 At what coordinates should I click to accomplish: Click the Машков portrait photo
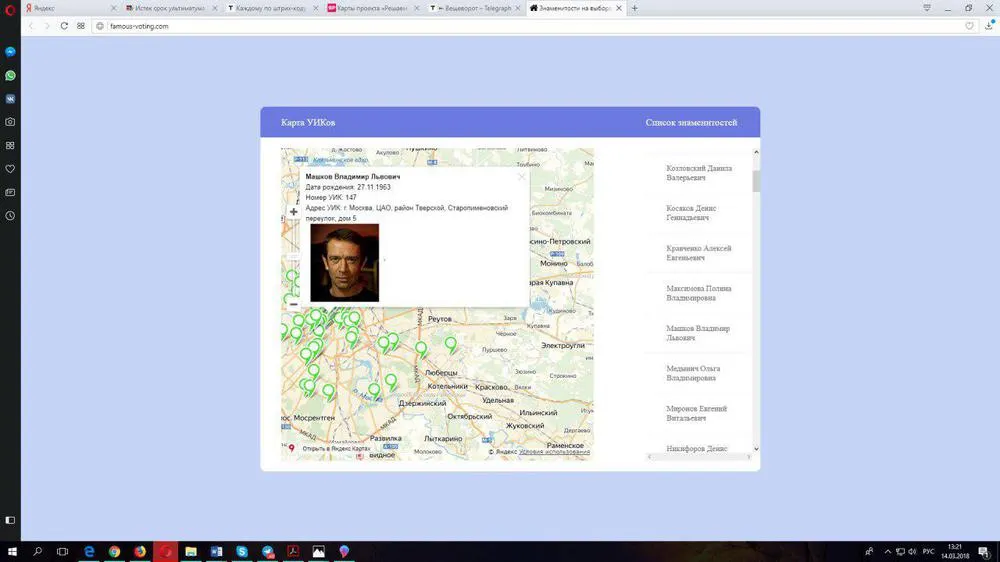click(x=344, y=263)
